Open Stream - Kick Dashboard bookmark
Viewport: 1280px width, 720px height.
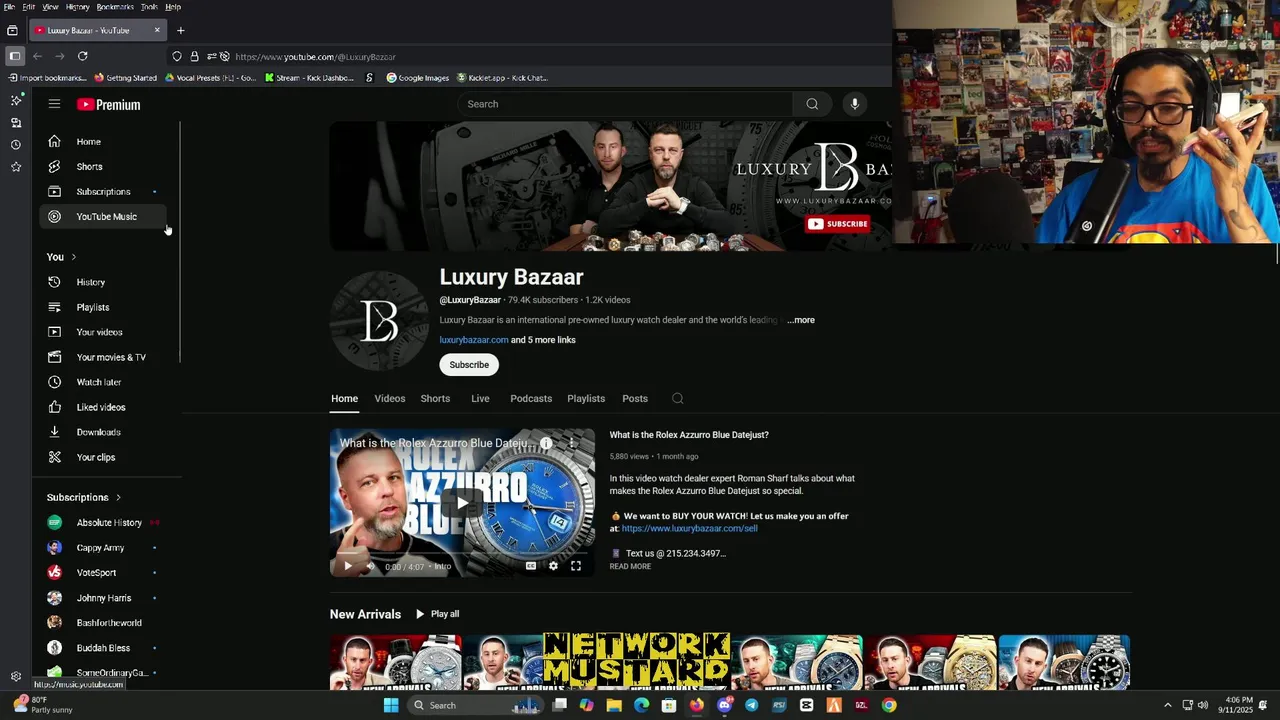pyautogui.click(x=309, y=78)
